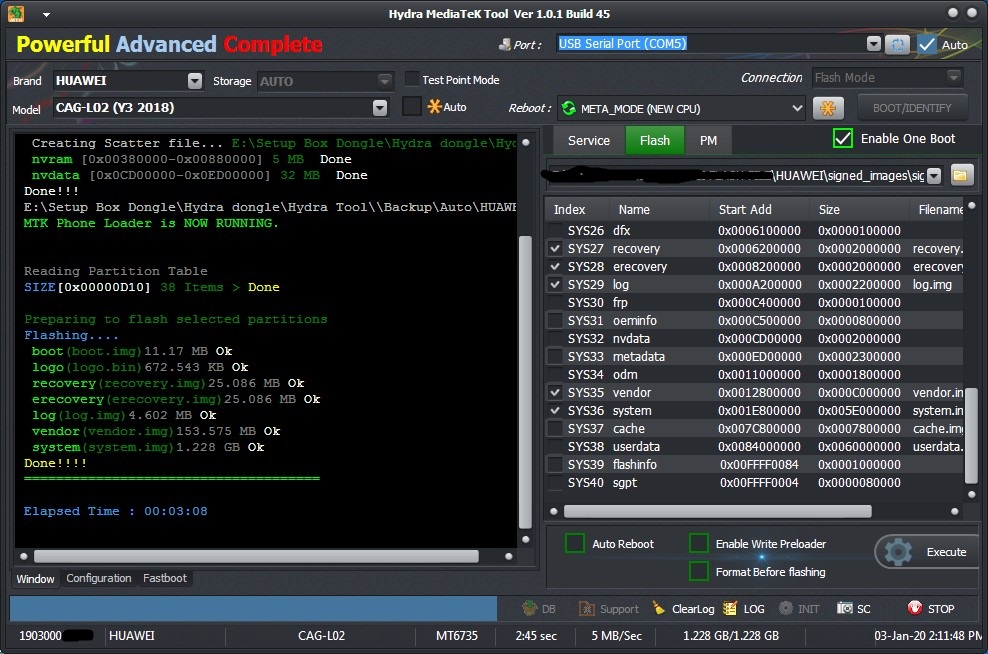Click the SC screenshot camera icon
The height and width of the screenshot is (654, 988).
click(844, 608)
